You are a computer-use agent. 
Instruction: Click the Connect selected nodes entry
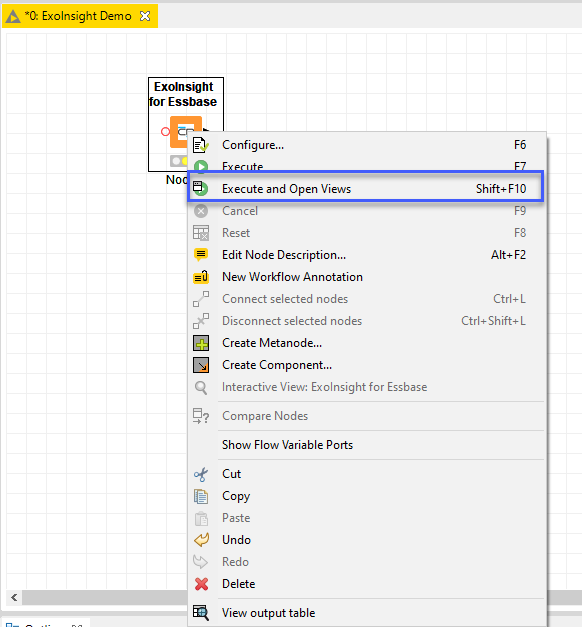[366, 299]
